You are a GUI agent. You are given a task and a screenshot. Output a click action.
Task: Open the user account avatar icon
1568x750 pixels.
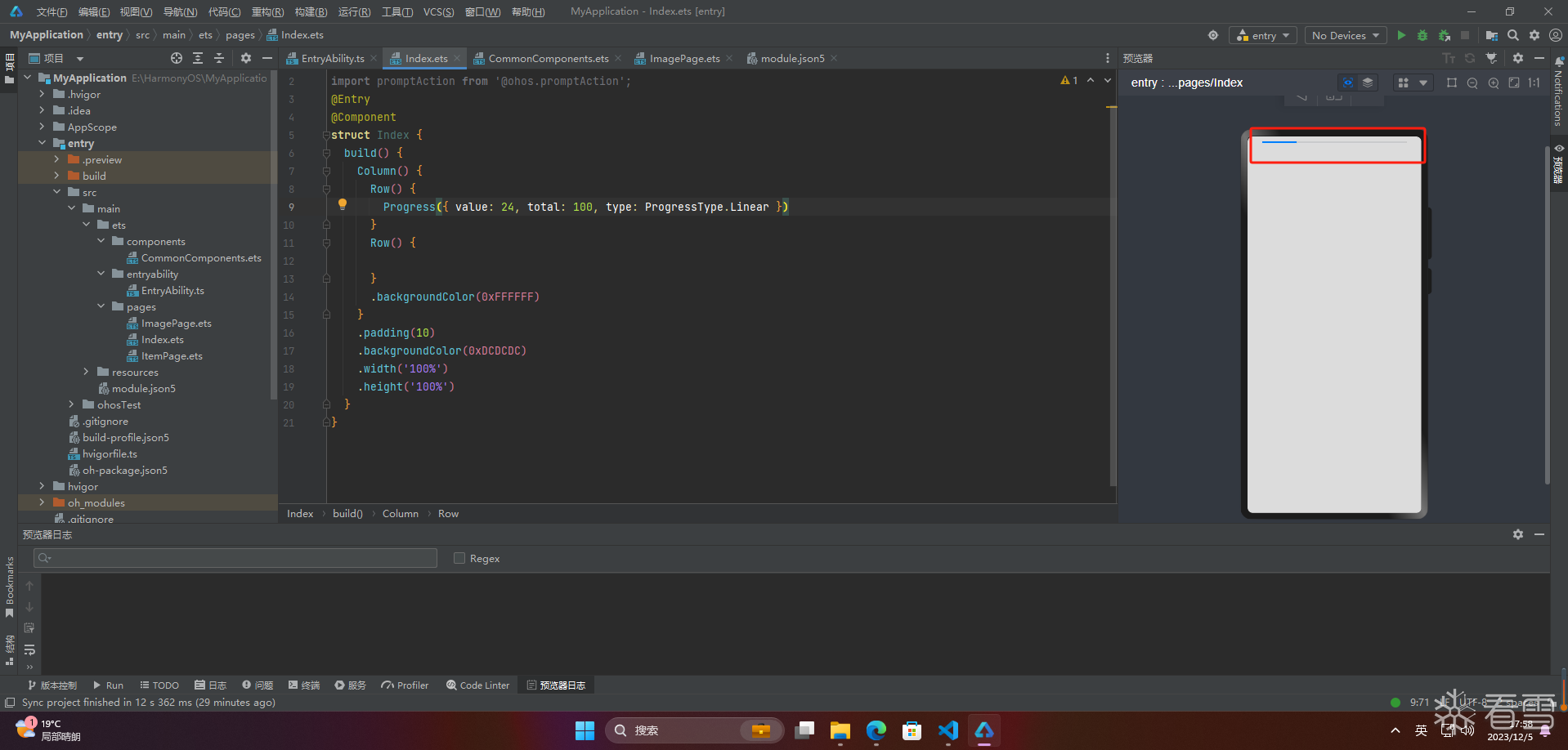tap(1556, 35)
